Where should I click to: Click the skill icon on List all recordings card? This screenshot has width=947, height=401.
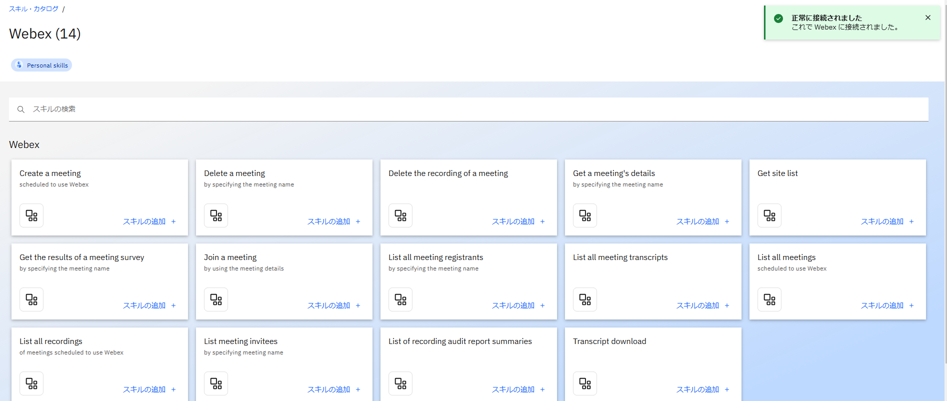(32, 383)
